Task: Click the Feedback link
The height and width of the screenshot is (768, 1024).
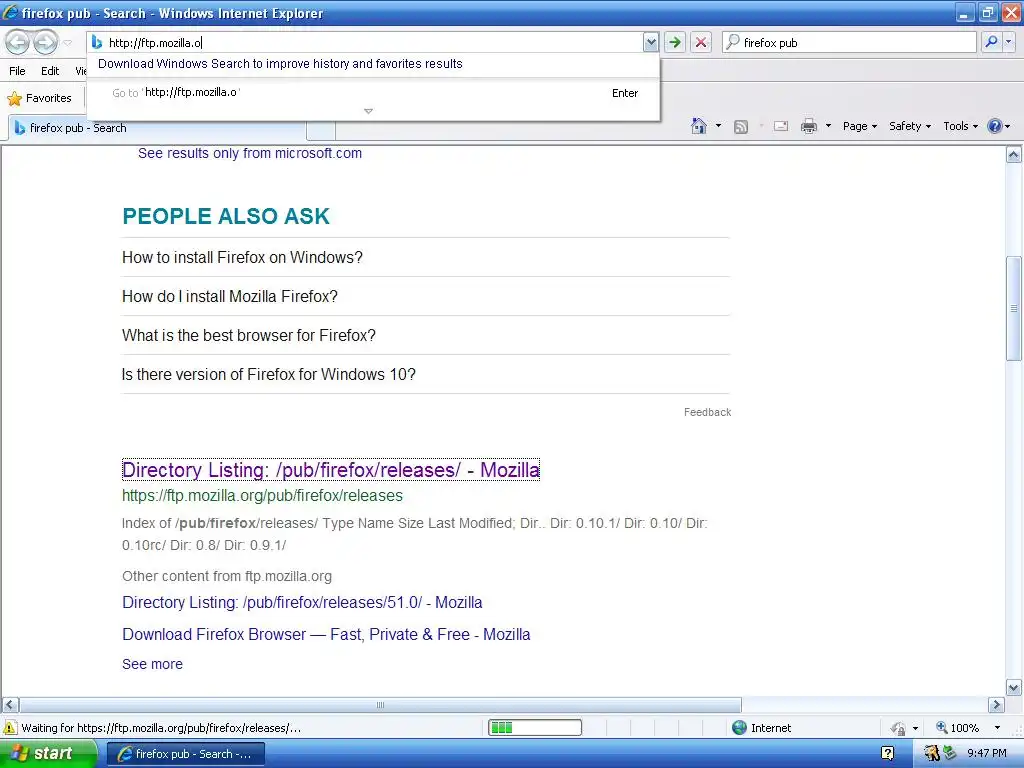Action: (707, 412)
